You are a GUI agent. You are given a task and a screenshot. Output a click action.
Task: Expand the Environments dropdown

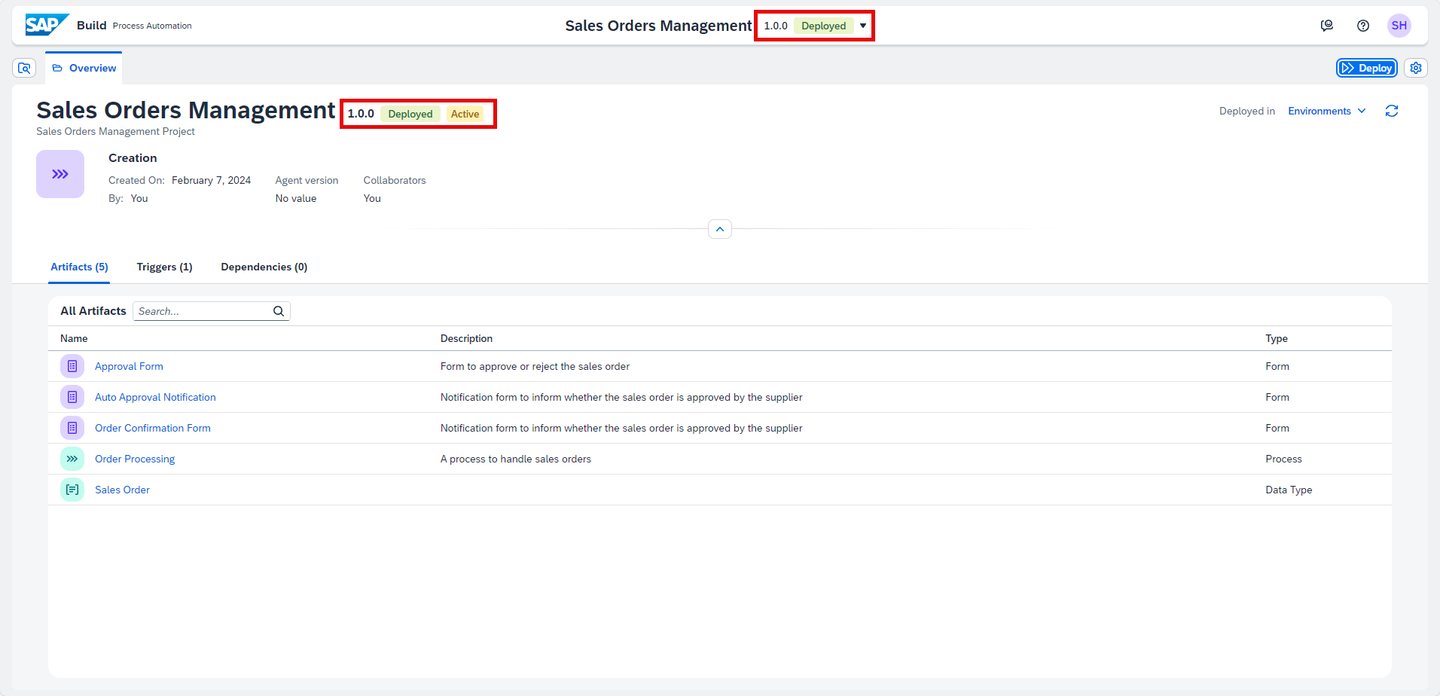[x=1327, y=111]
